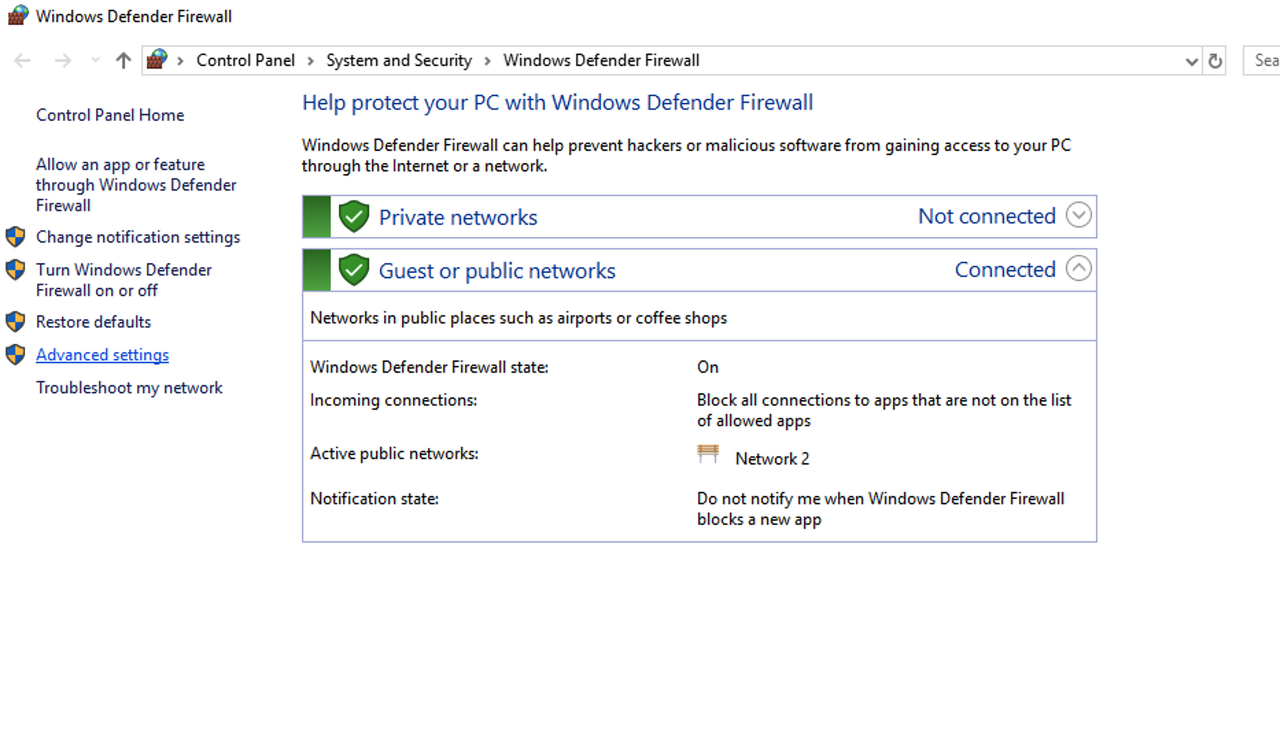This screenshot has width=1280, height=740.
Task: Open Change notification settings
Action: 138,237
